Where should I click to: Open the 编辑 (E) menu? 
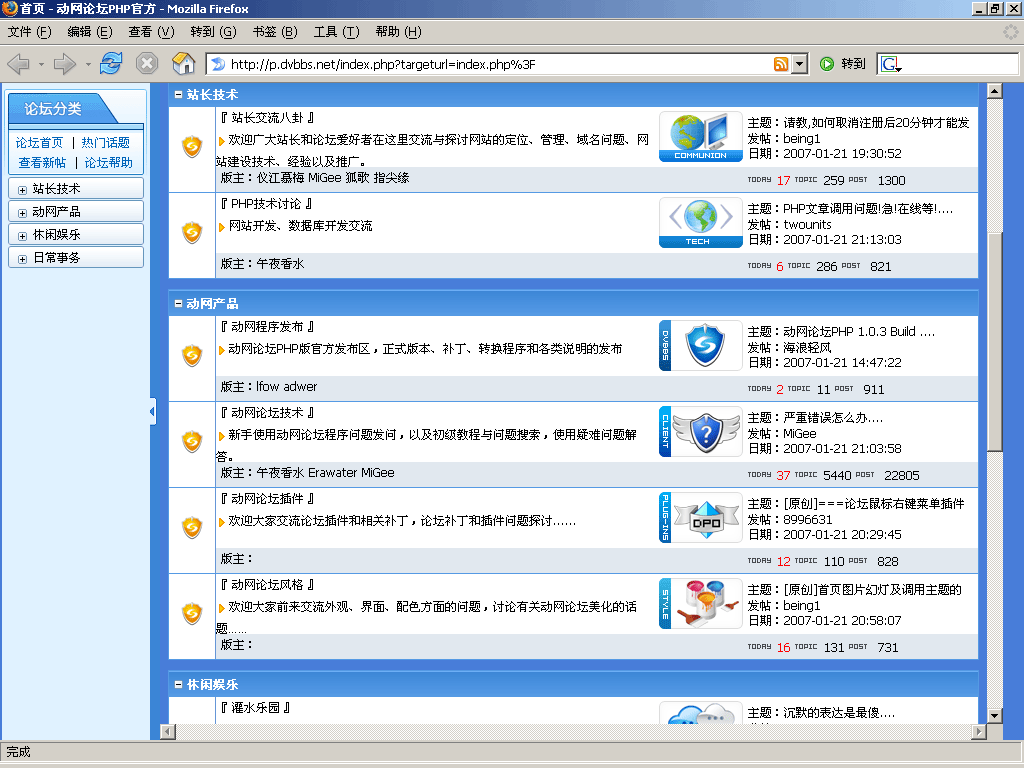tap(89, 31)
